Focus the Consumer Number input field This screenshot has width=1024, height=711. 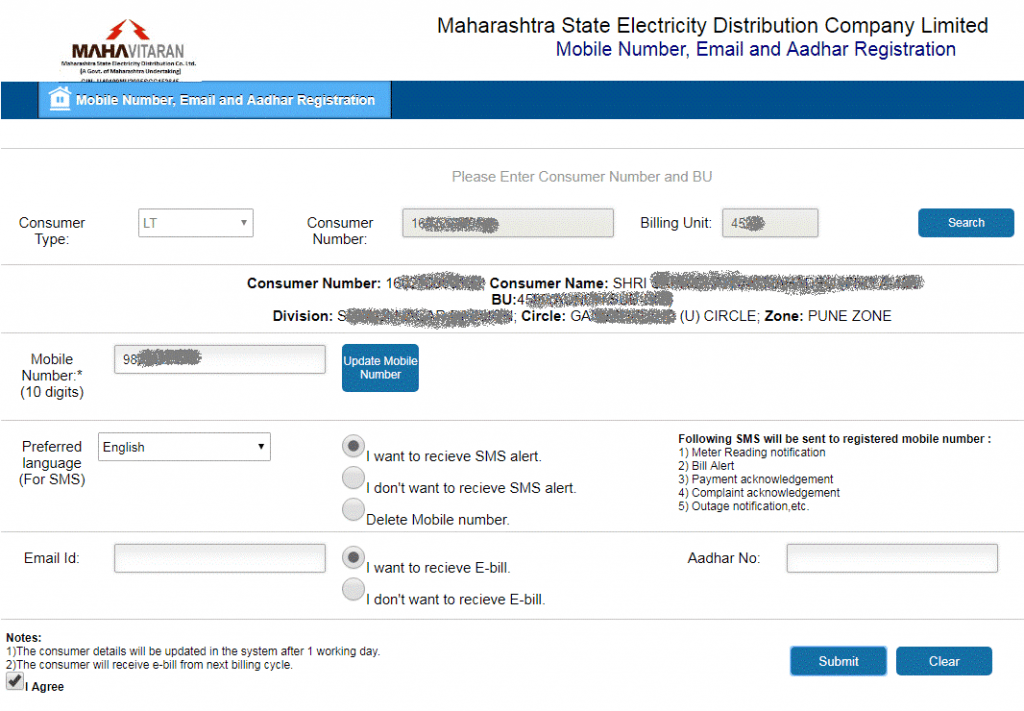pos(507,223)
